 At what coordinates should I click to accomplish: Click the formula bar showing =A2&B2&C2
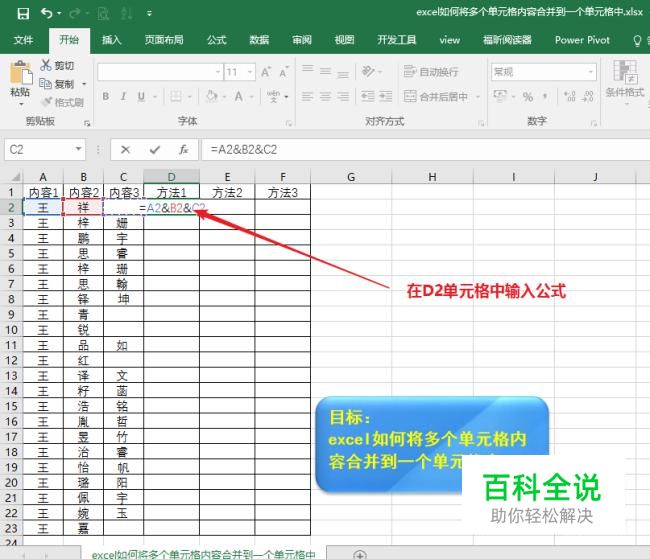pyautogui.click(x=426, y=150)
